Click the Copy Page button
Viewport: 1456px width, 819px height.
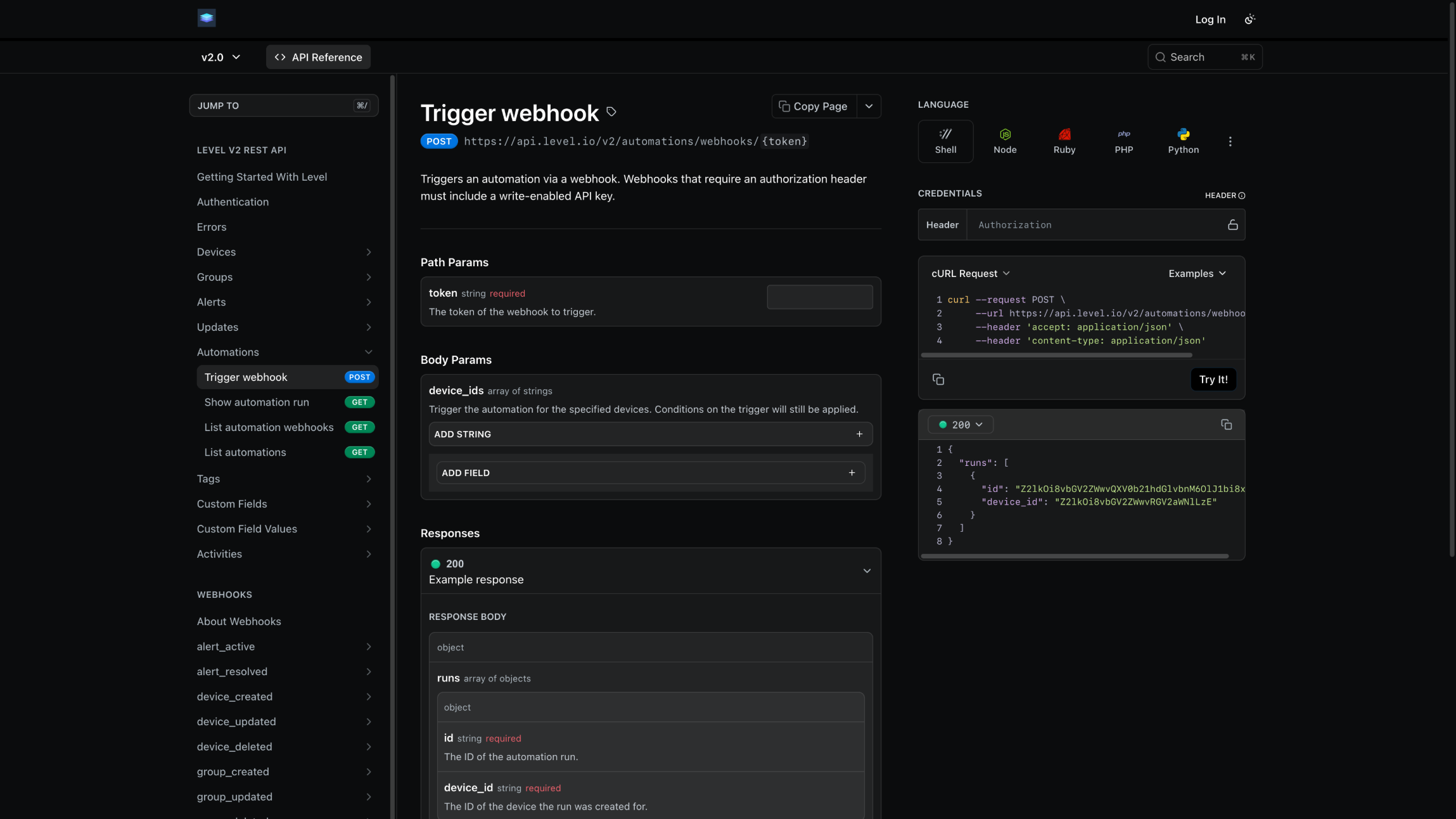click(x=814, y=106)
